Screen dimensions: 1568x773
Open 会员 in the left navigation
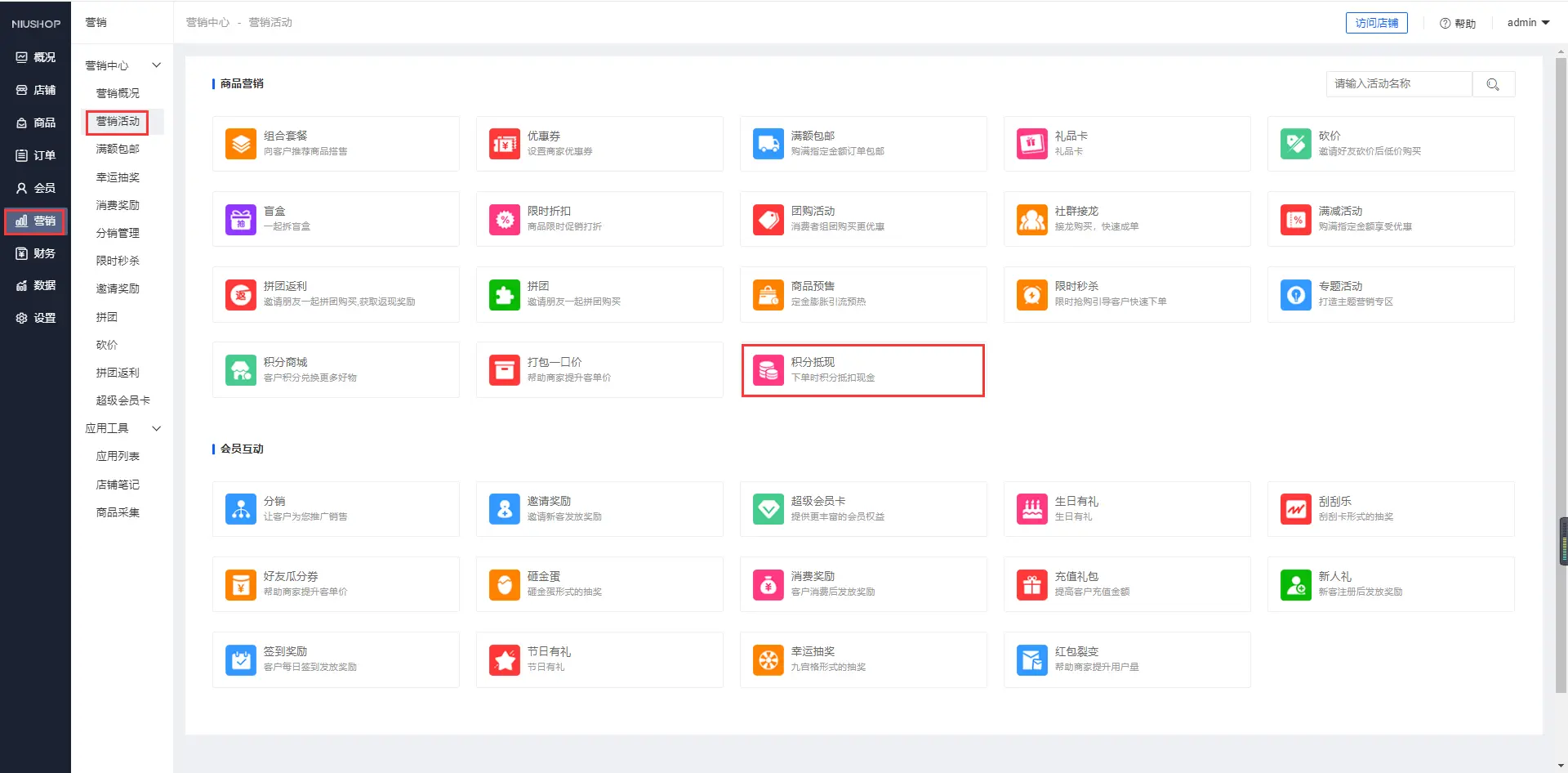[36, 188]
